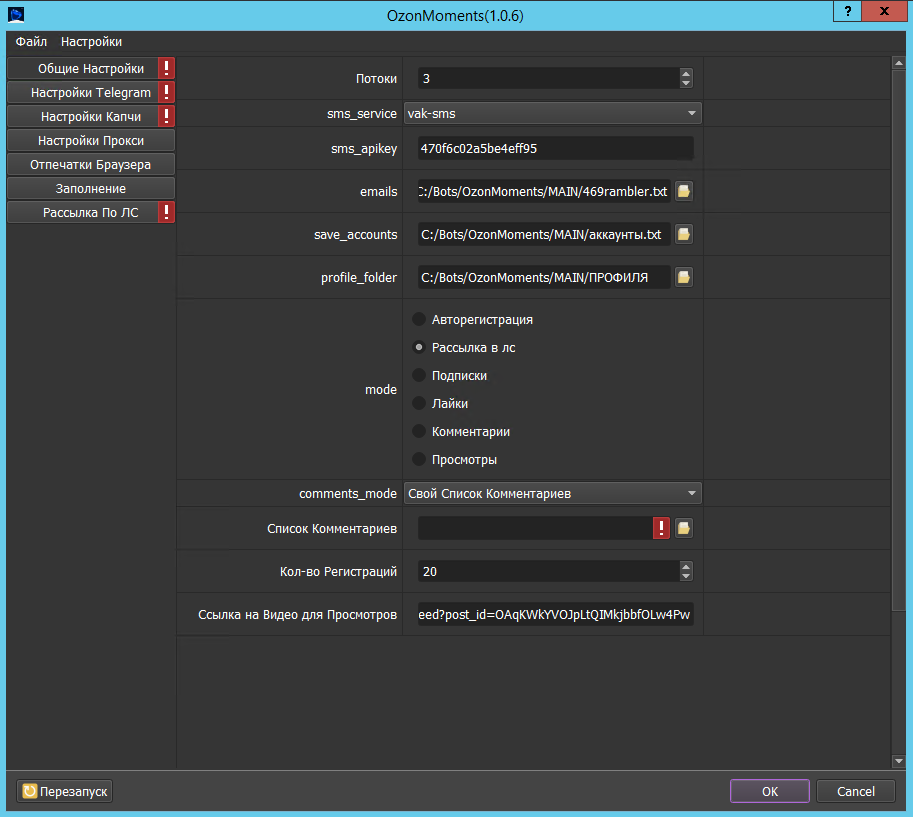The image size is (913, 817).
Task: Switch to Настройки Telegram tab
Action: (x=91, y=92)
